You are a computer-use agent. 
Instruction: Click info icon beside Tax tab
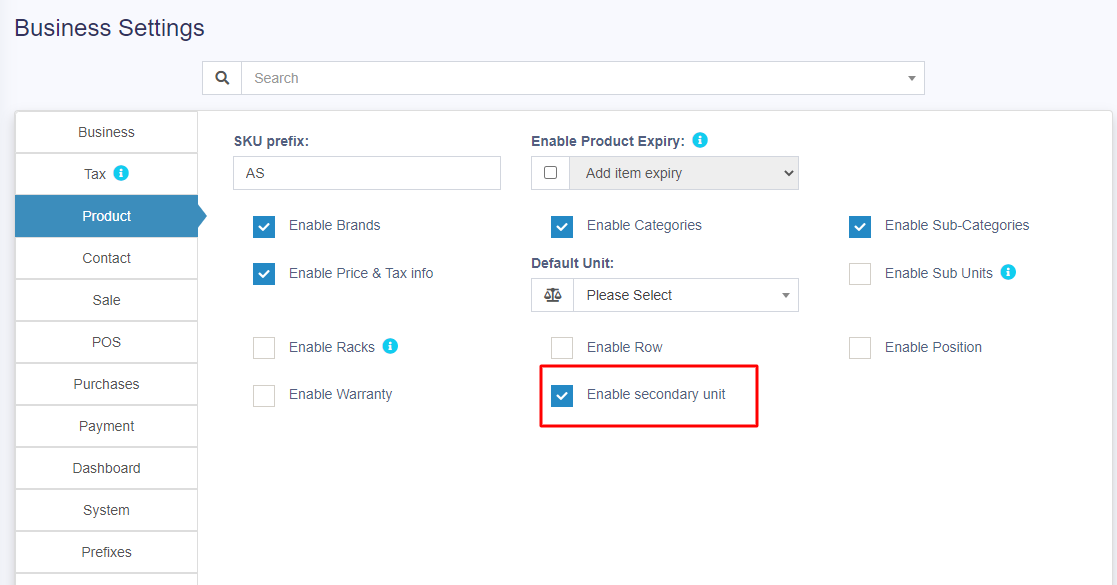[121, 173]
